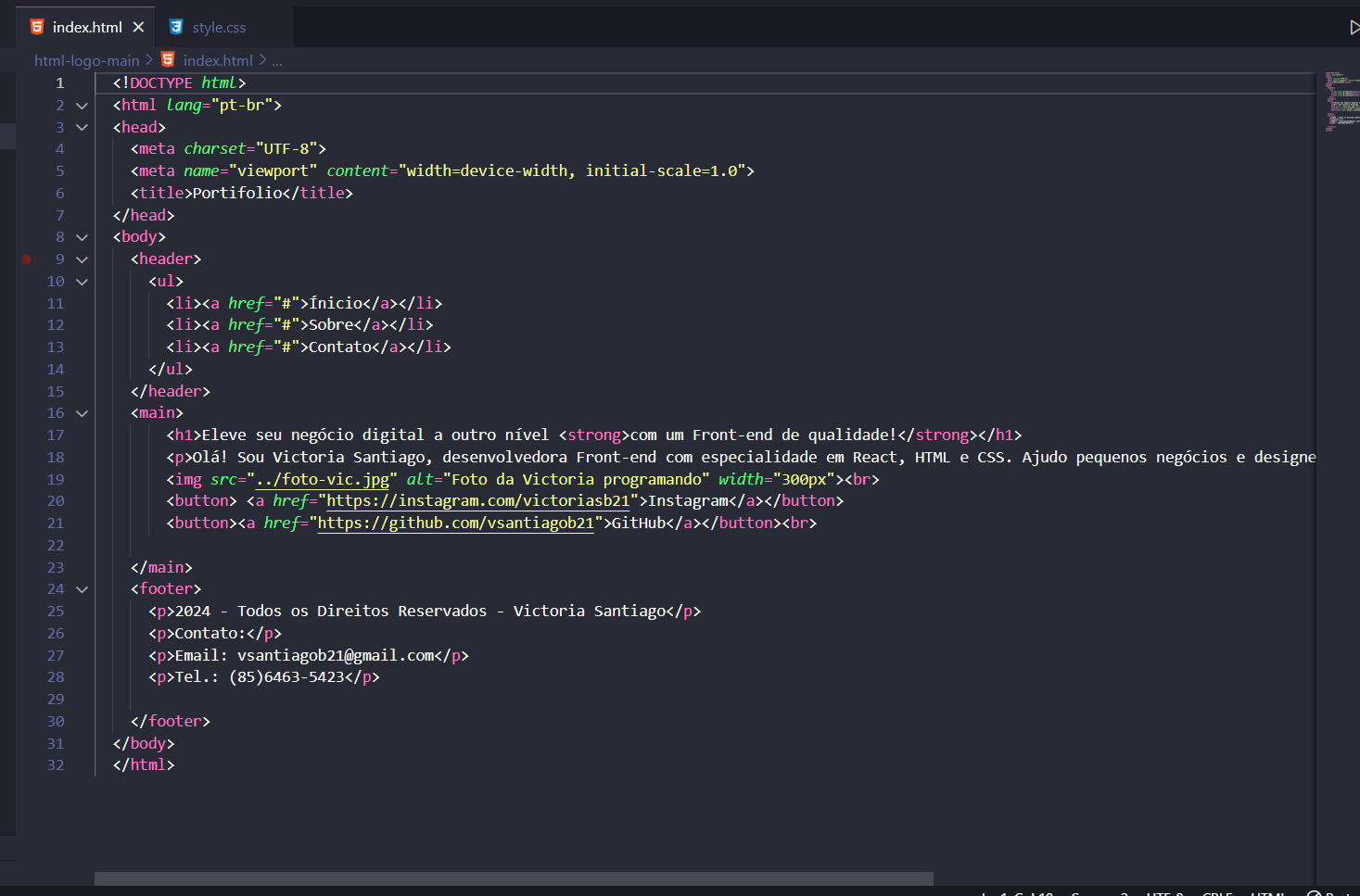Click the HTML5 file icon in the breadcrumb

point(168,59)
